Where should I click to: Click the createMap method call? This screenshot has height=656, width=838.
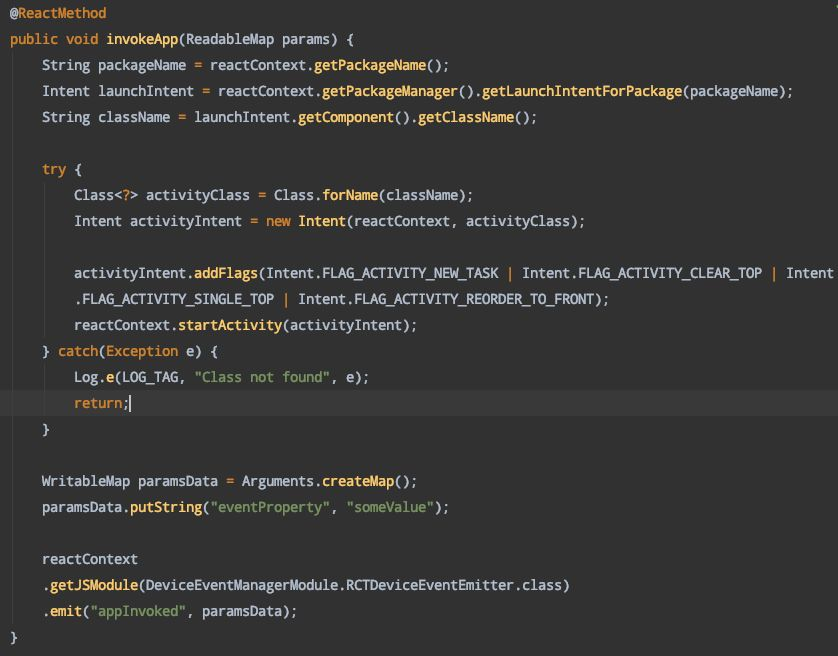358,481
